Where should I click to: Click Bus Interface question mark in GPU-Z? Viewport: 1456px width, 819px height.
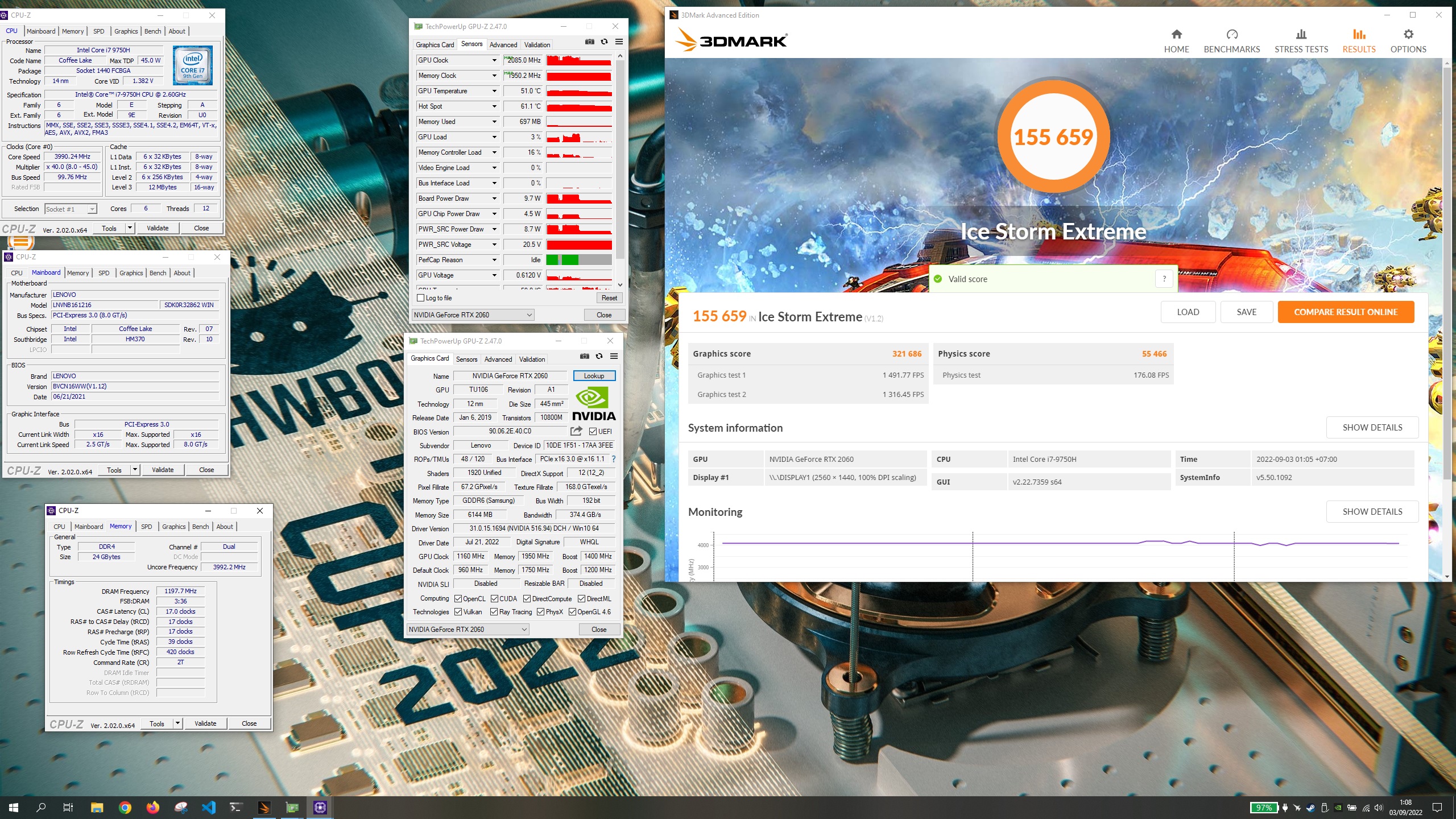coord(613,459)
